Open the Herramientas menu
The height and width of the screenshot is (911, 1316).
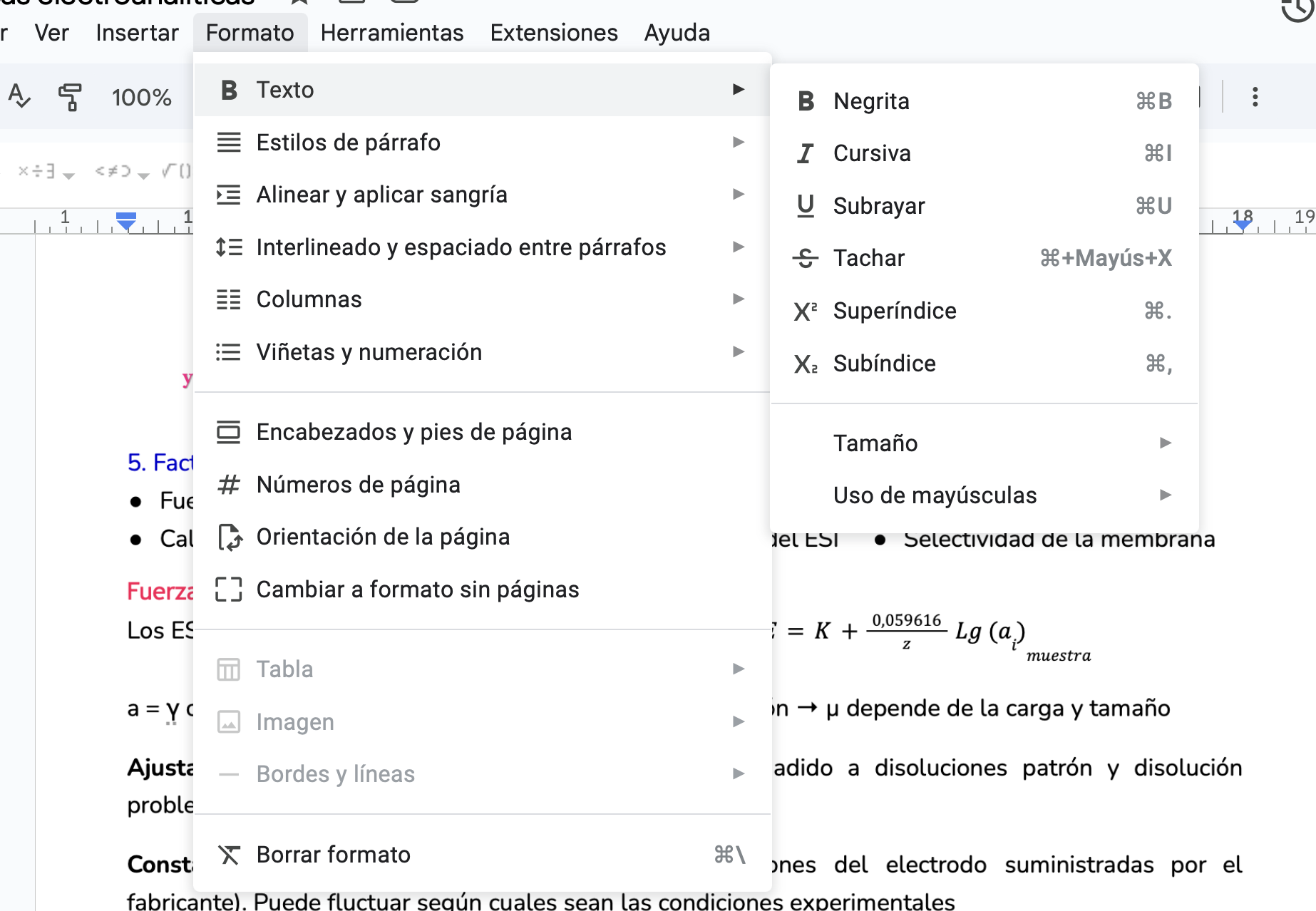(392, 33)
